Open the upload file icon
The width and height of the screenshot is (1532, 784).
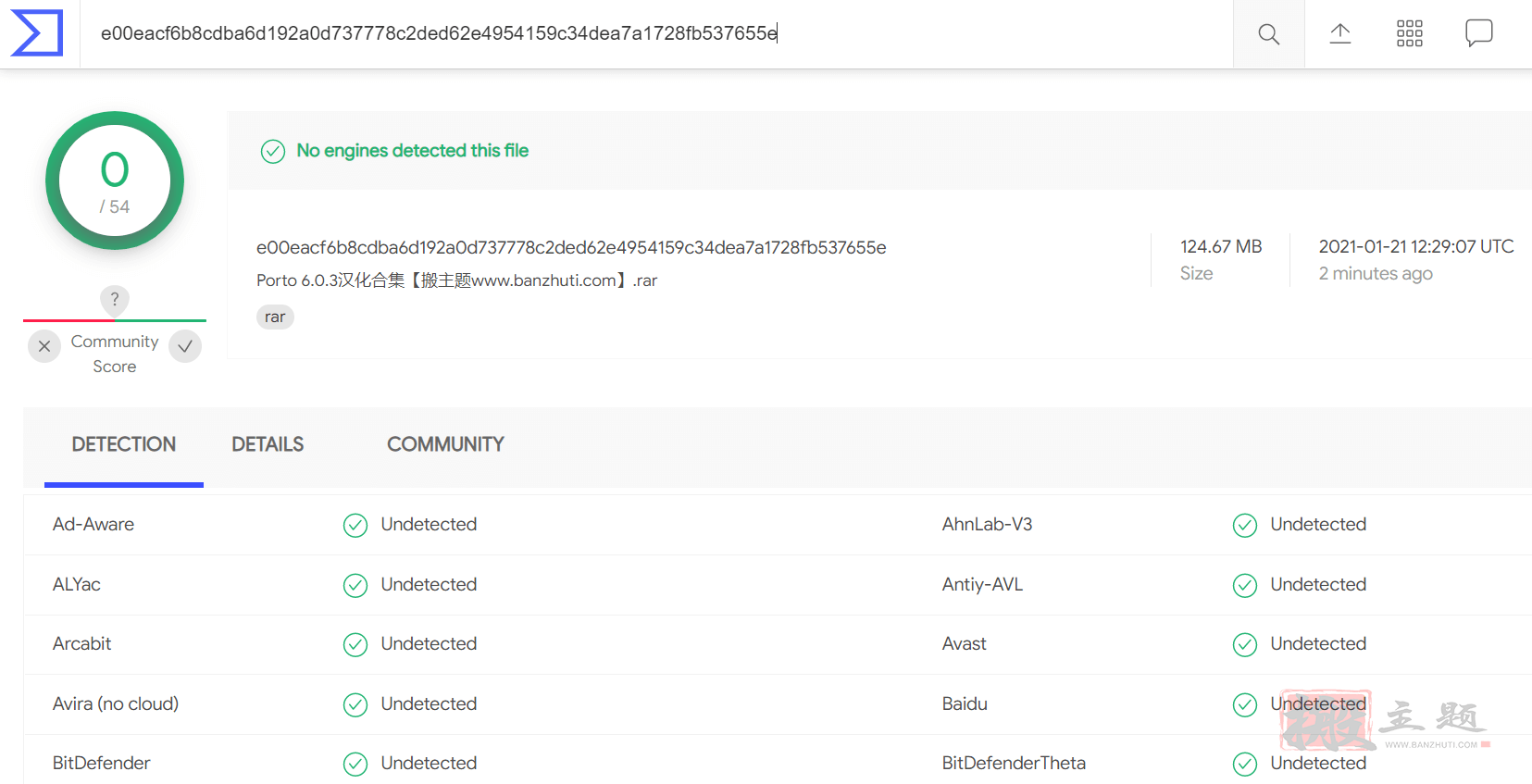[x=1340, y=34]
